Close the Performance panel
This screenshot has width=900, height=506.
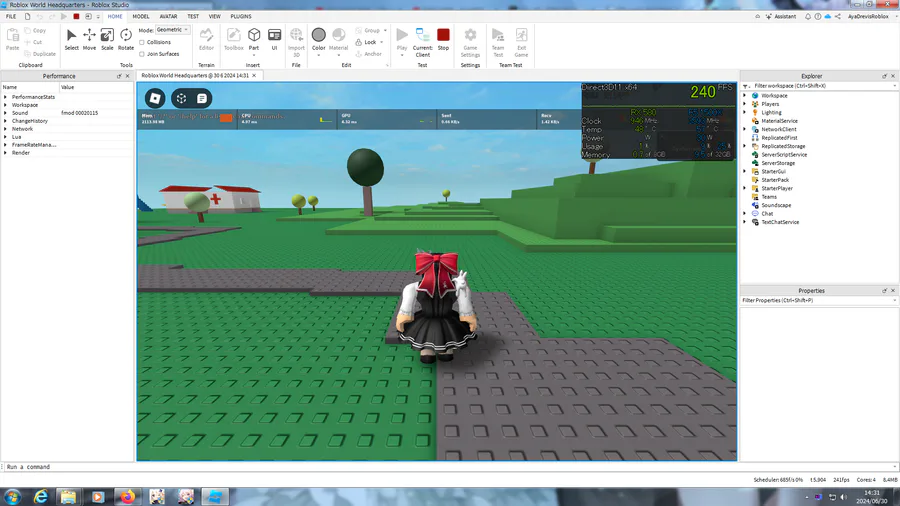point(127,76)
